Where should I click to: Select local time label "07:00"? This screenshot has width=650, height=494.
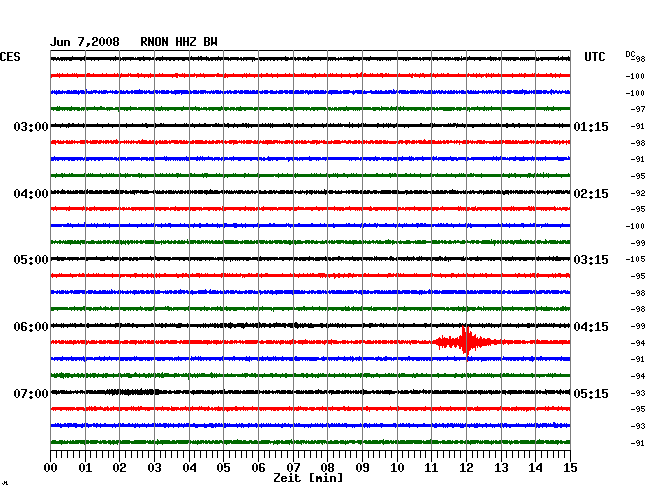point(31,393)
